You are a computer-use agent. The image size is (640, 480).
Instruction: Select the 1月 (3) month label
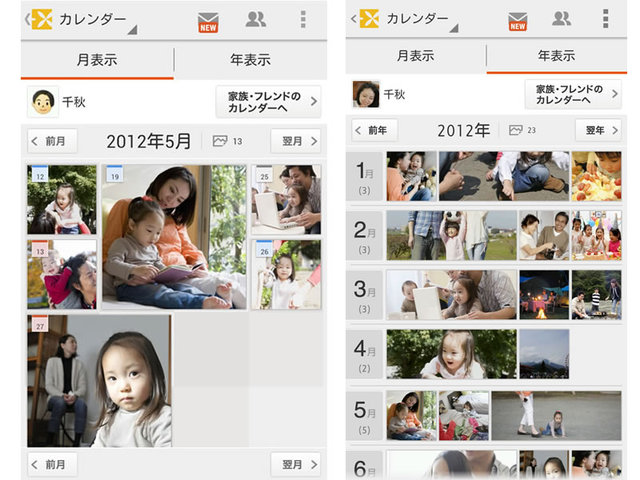[x=364, y=177]
